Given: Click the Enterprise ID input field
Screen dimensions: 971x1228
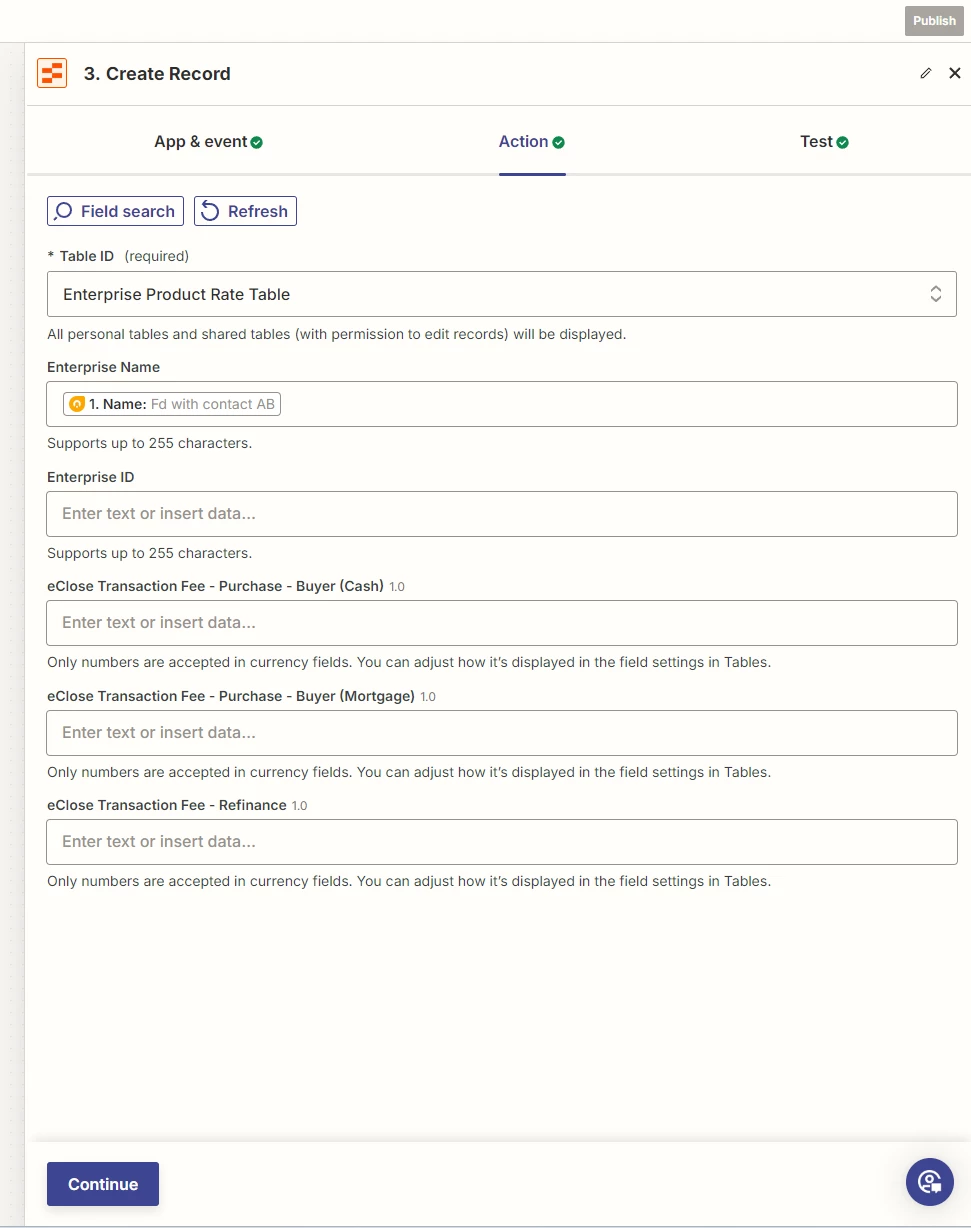Looking at the screenshot, I should coord(502,514).
